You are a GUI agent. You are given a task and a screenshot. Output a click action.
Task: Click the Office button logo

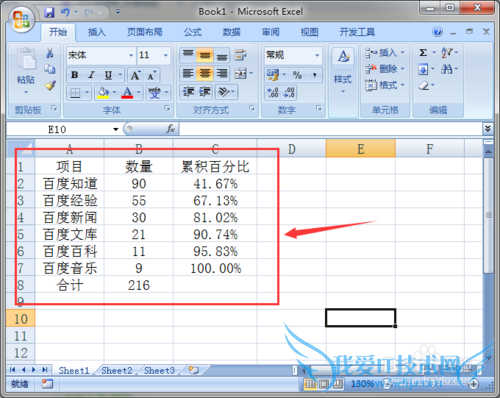coord(21,19)
